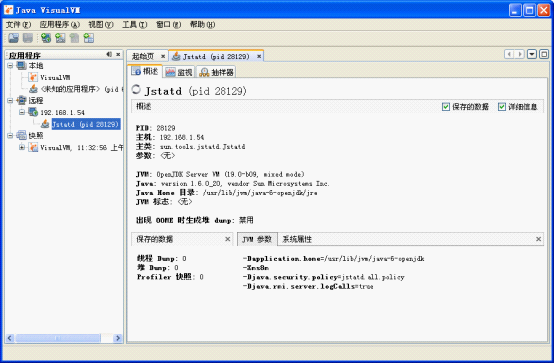Select the VisualVM application icon under 本地
This screenshot has width=554, height=364.
point(33,77)
